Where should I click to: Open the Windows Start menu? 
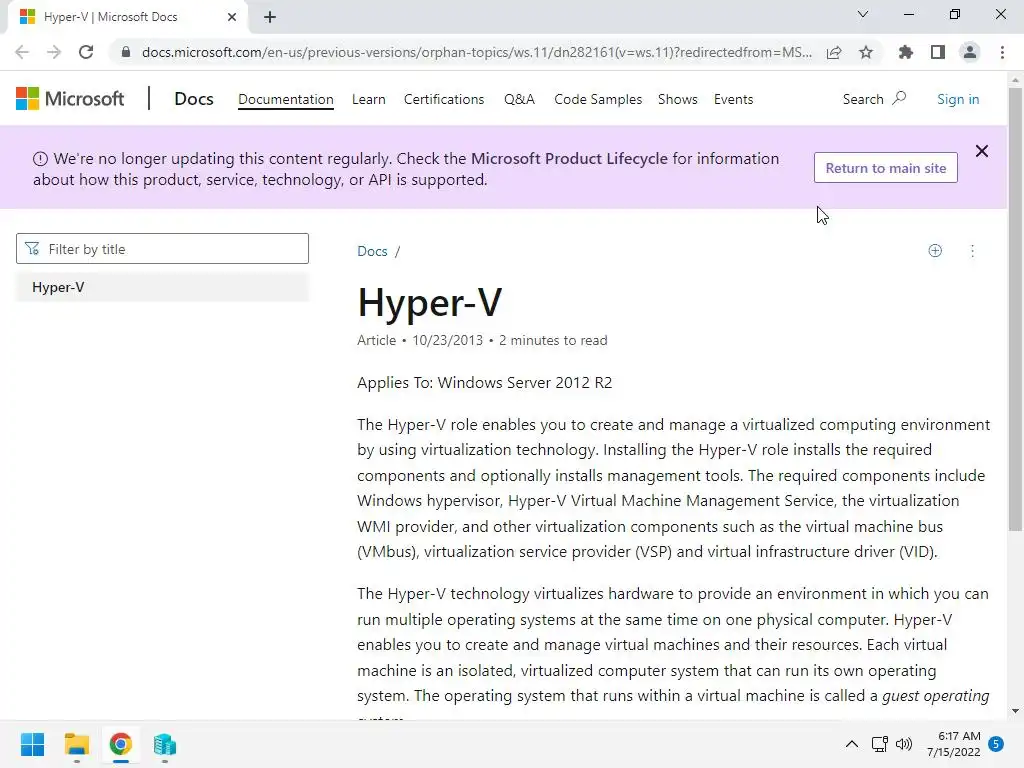click(x=33, y=744)
